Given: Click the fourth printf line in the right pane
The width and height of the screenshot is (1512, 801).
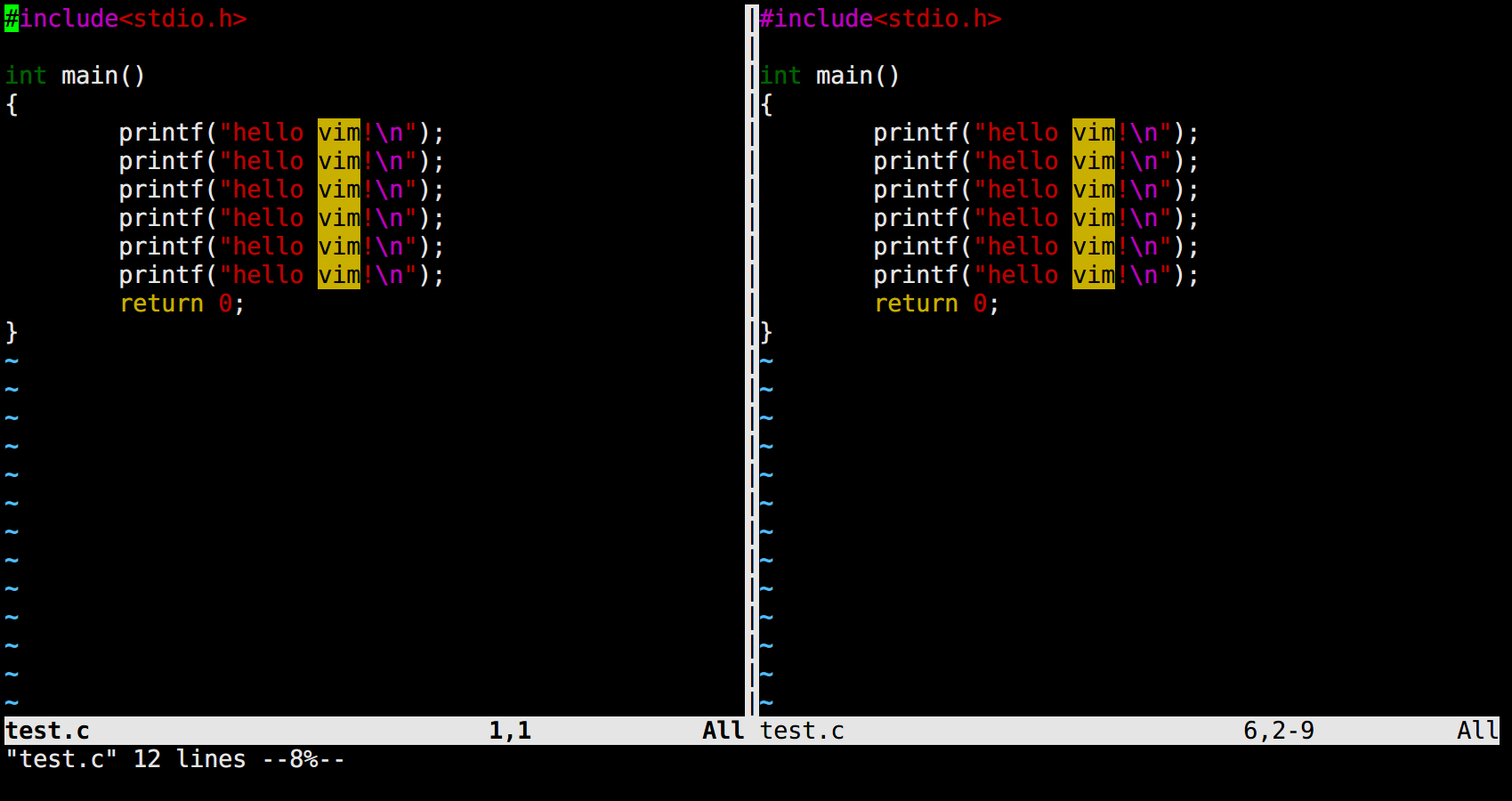Looking at the screenshot, I should [1036, 218].
